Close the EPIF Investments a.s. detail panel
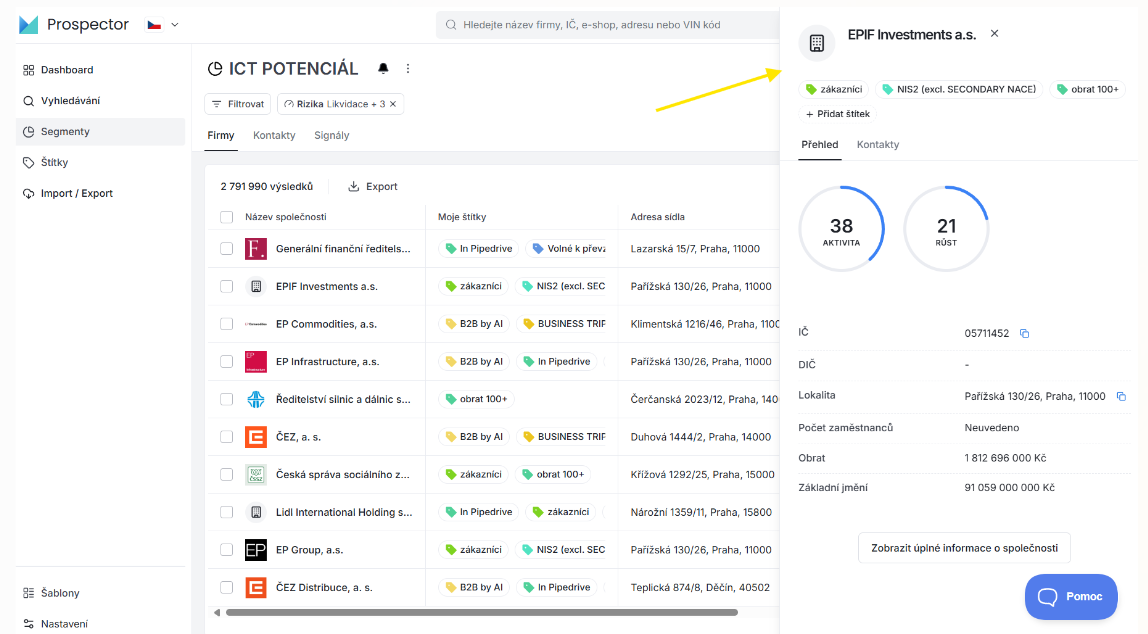The height and width of the screenshot is (634, 1148). pos(994,34)
